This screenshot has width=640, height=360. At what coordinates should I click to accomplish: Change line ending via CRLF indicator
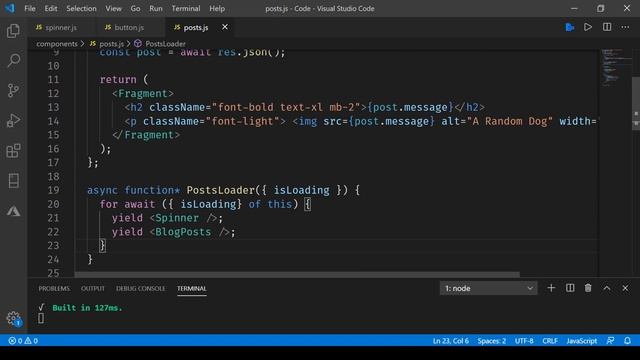pyautogui.click(x=550, y=340)
